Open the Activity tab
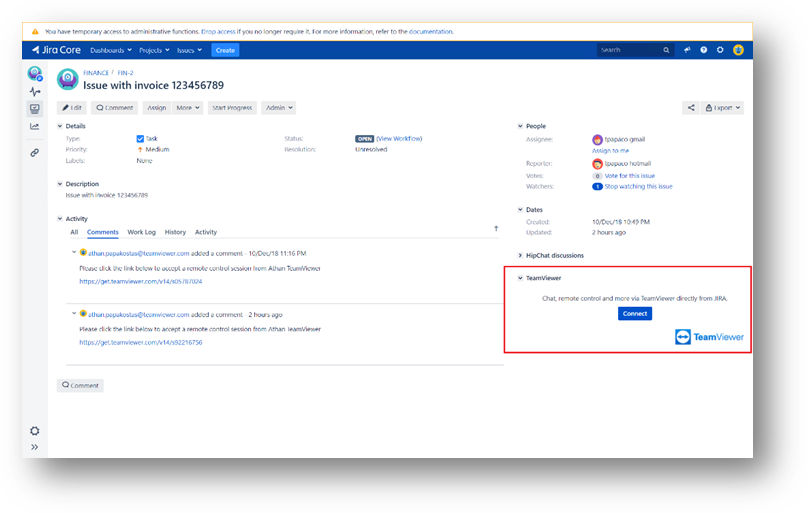 pos(206,232)
